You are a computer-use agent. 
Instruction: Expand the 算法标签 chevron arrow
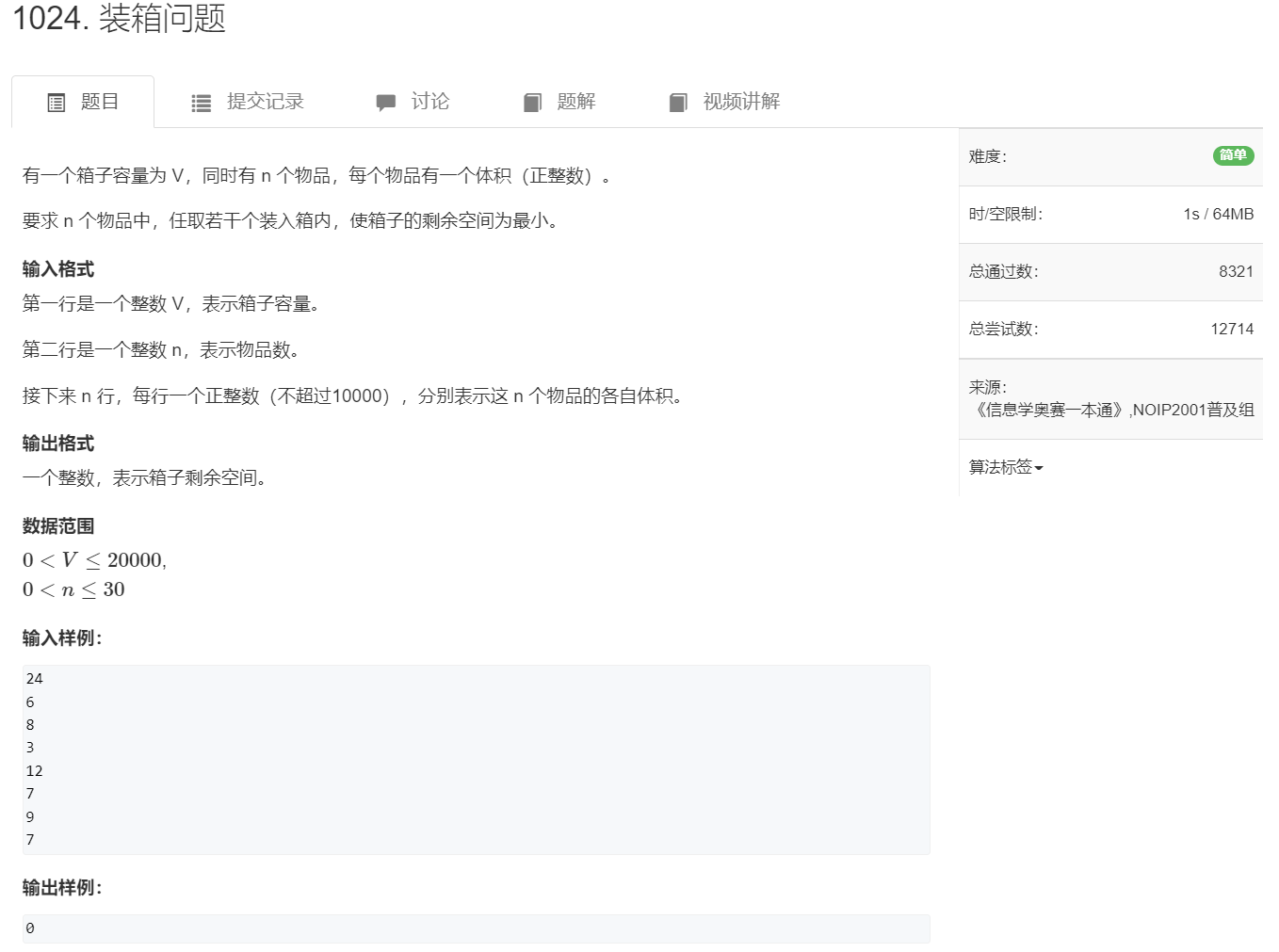(x=1040, y=469)
